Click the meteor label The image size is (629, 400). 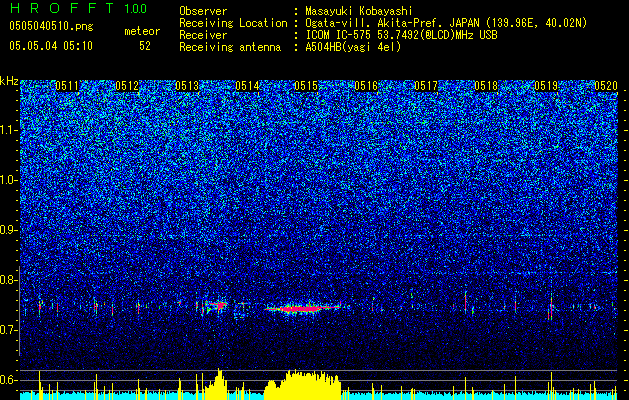142,31
